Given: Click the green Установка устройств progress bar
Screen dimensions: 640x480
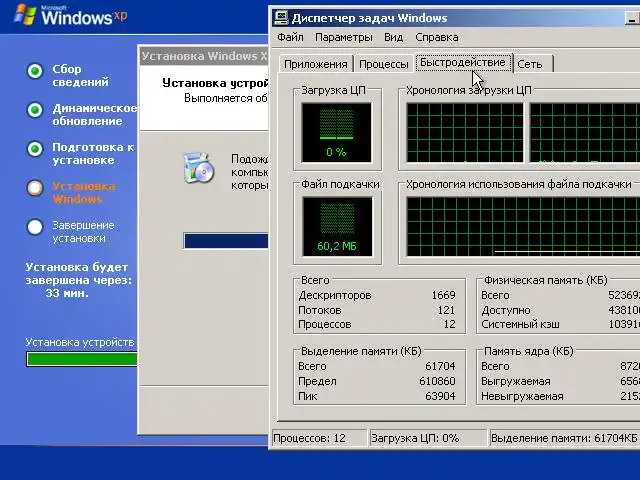Looking at the screenshot, I should pyautogui.click(x=82, y=359).
